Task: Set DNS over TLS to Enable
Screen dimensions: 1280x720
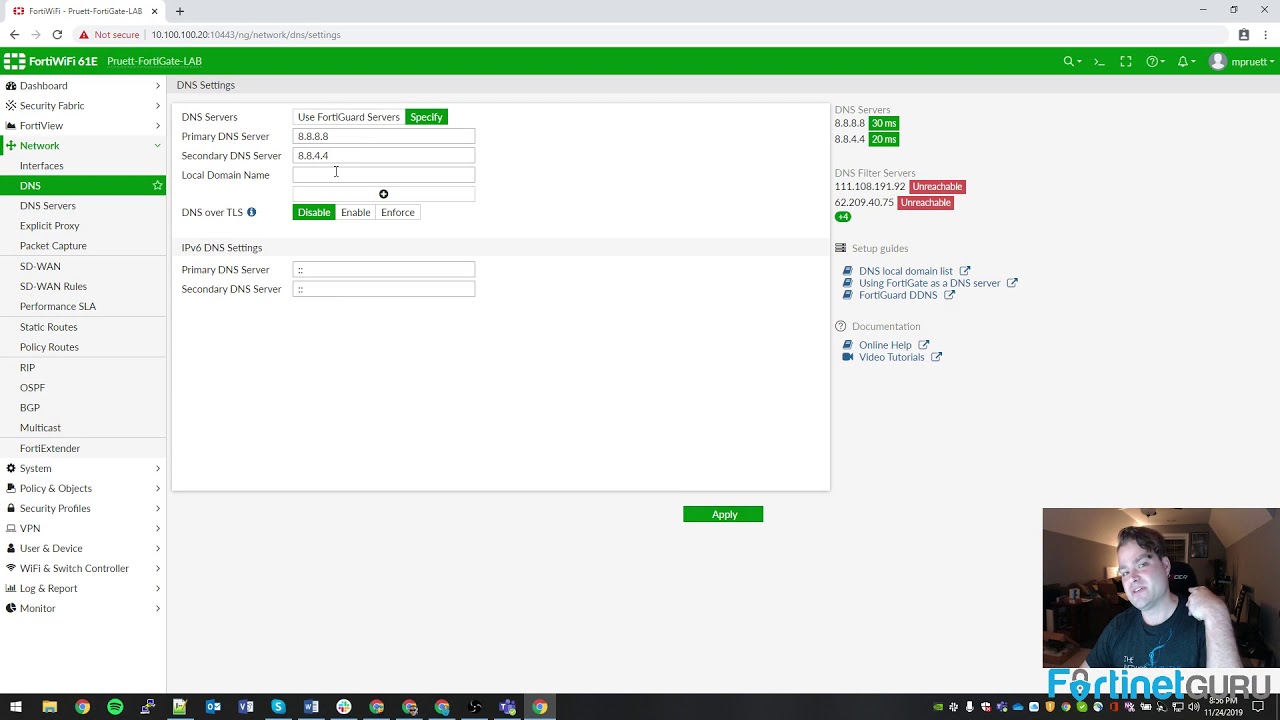Action: [x=355, y=212]
